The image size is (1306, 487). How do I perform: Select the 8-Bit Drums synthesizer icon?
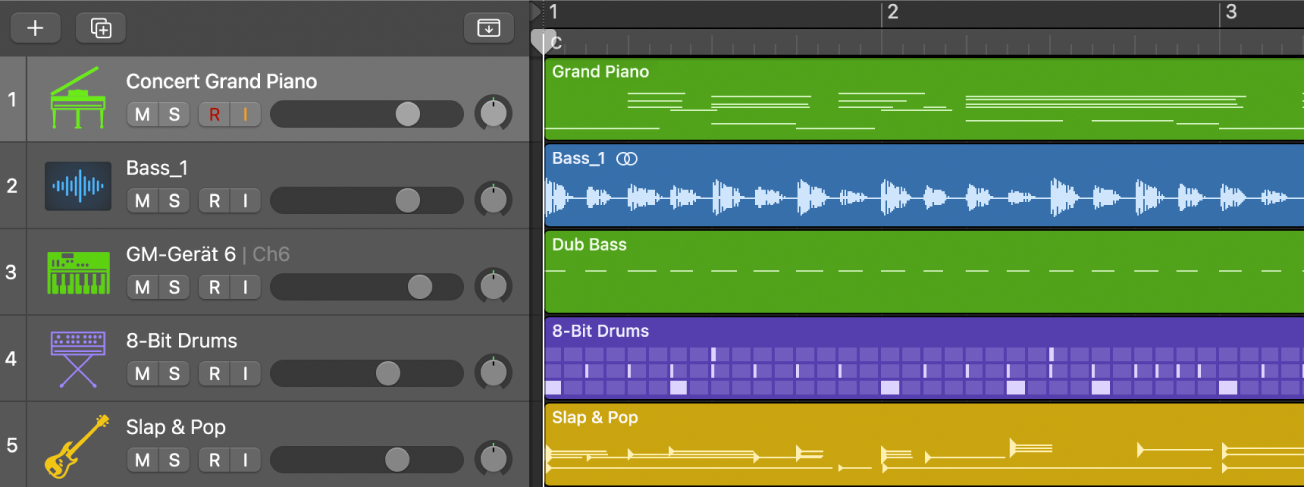coord(78,359)
